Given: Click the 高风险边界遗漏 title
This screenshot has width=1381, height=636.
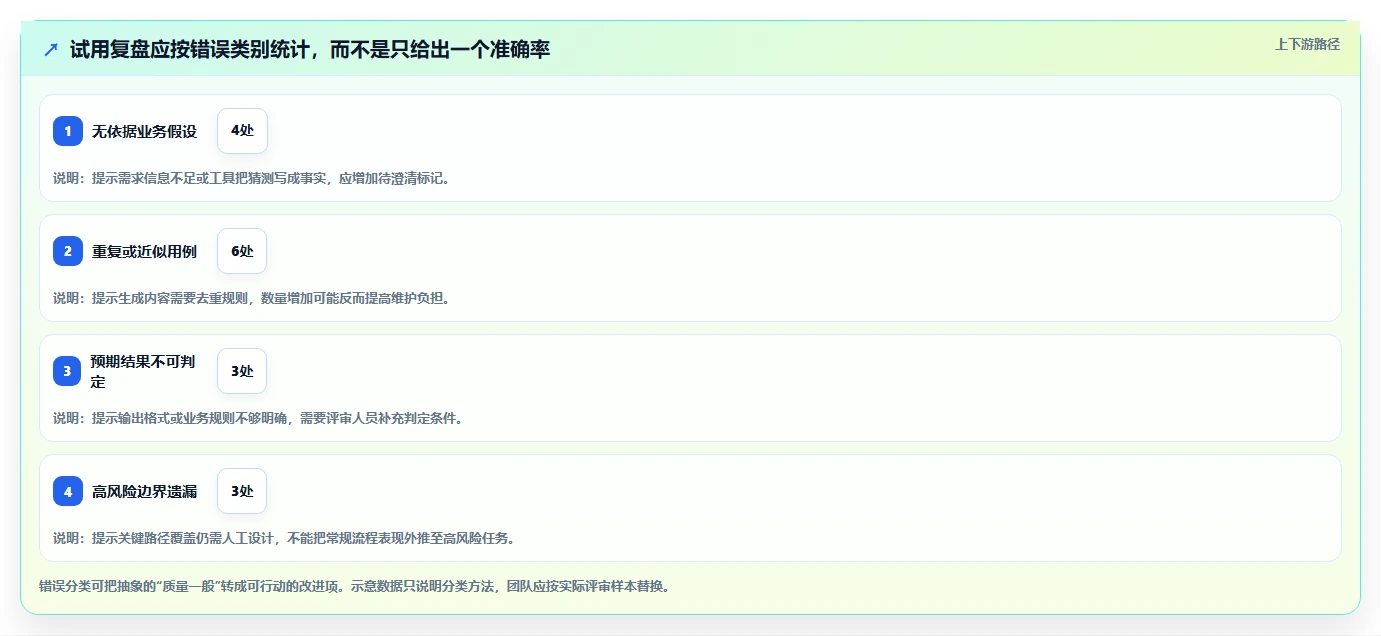Looking at the screenshot, I should pos(145,491).
